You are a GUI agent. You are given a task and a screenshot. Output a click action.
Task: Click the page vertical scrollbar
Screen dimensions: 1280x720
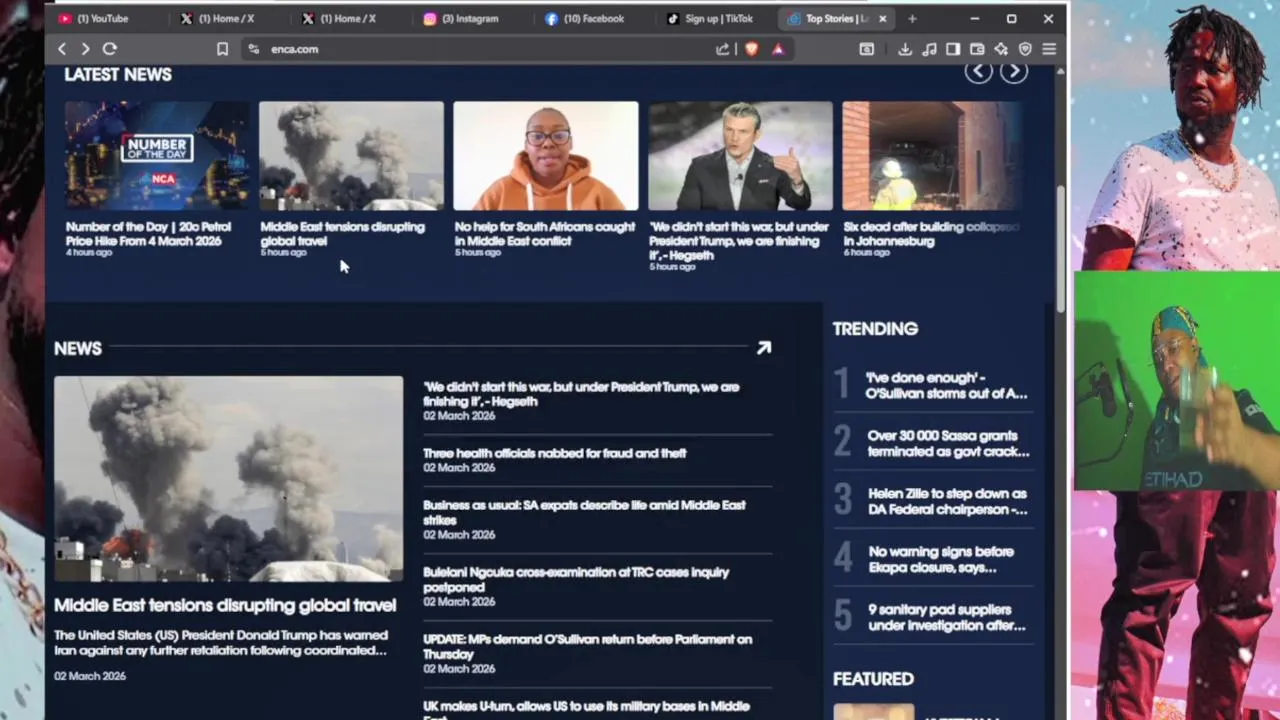(1061, 250)
